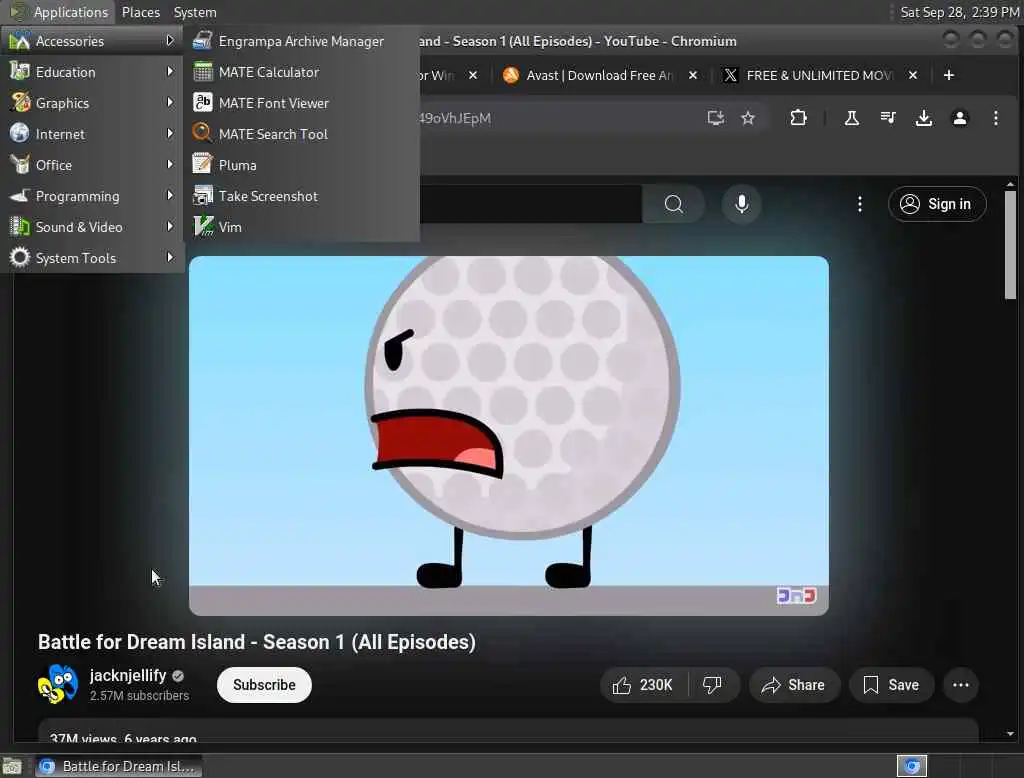Click the 2.57M subscribers text
Image resolution: width=1024 pixels, height=778 pixels.
coord(139,696)
